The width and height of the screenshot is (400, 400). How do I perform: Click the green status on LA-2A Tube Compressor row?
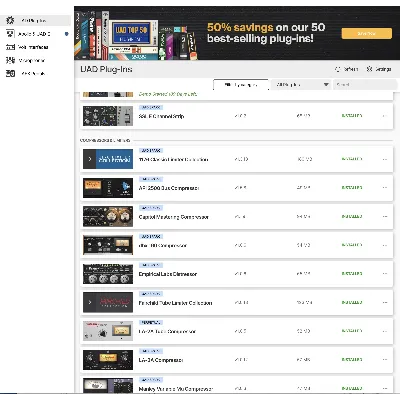click(x=352, y=331)
